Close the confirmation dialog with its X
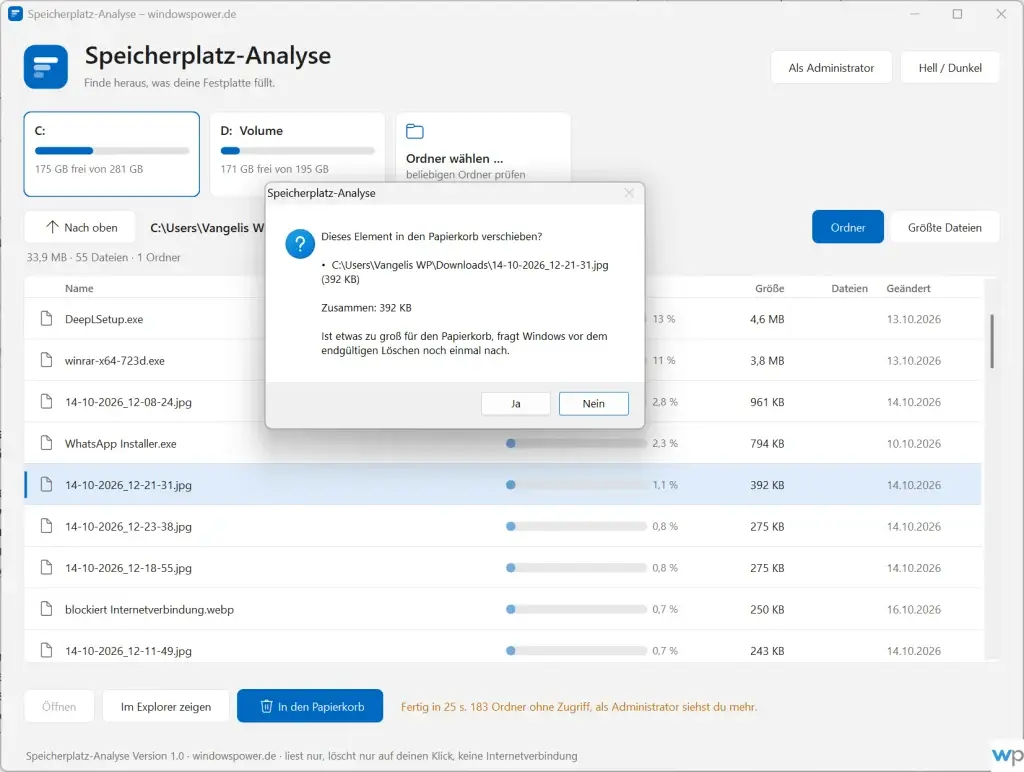 click(629, 193)
